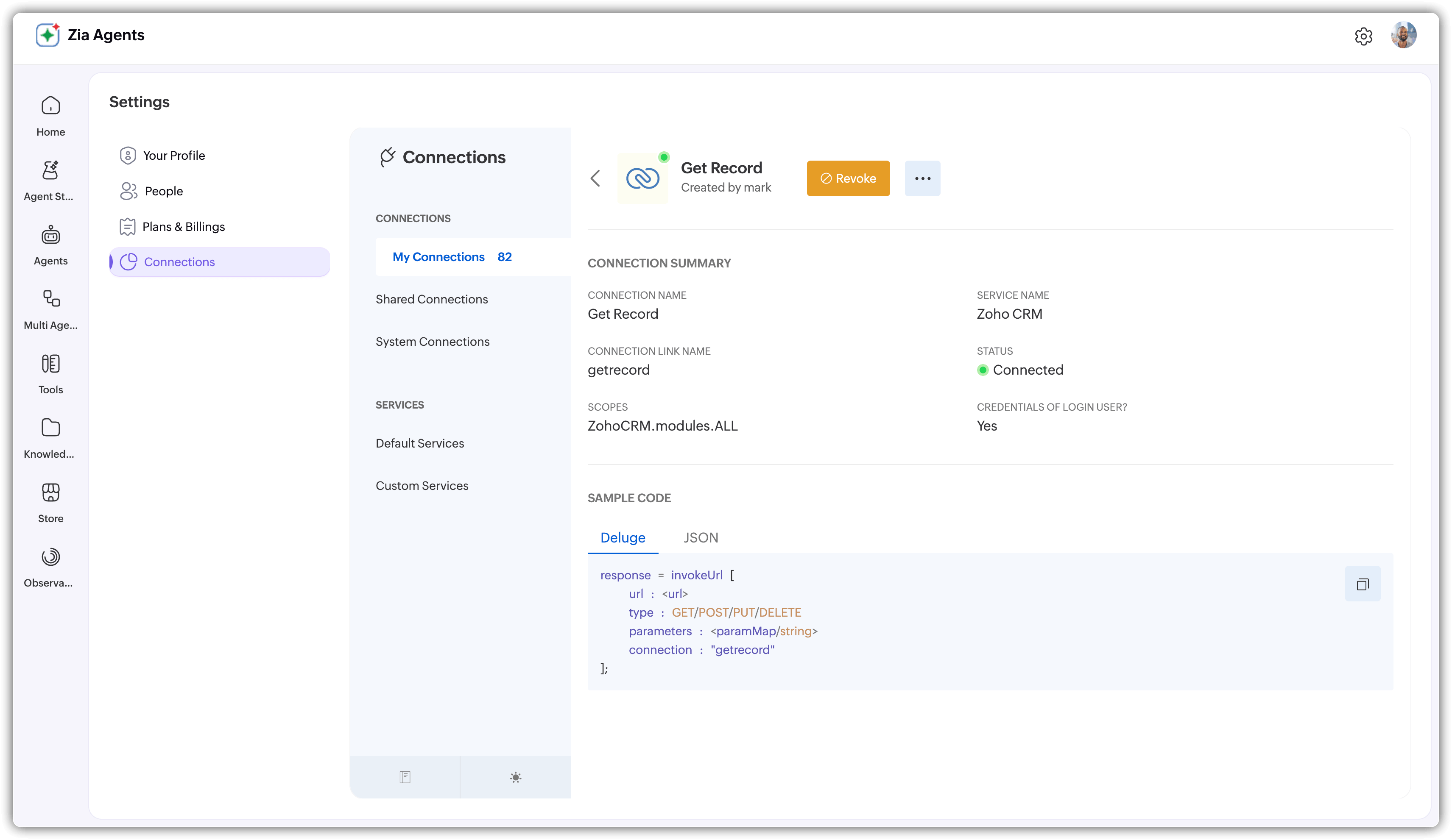Copy the sample code snippet
1452x840 pixels.
pyautogui.click(x=1362, y=584)
